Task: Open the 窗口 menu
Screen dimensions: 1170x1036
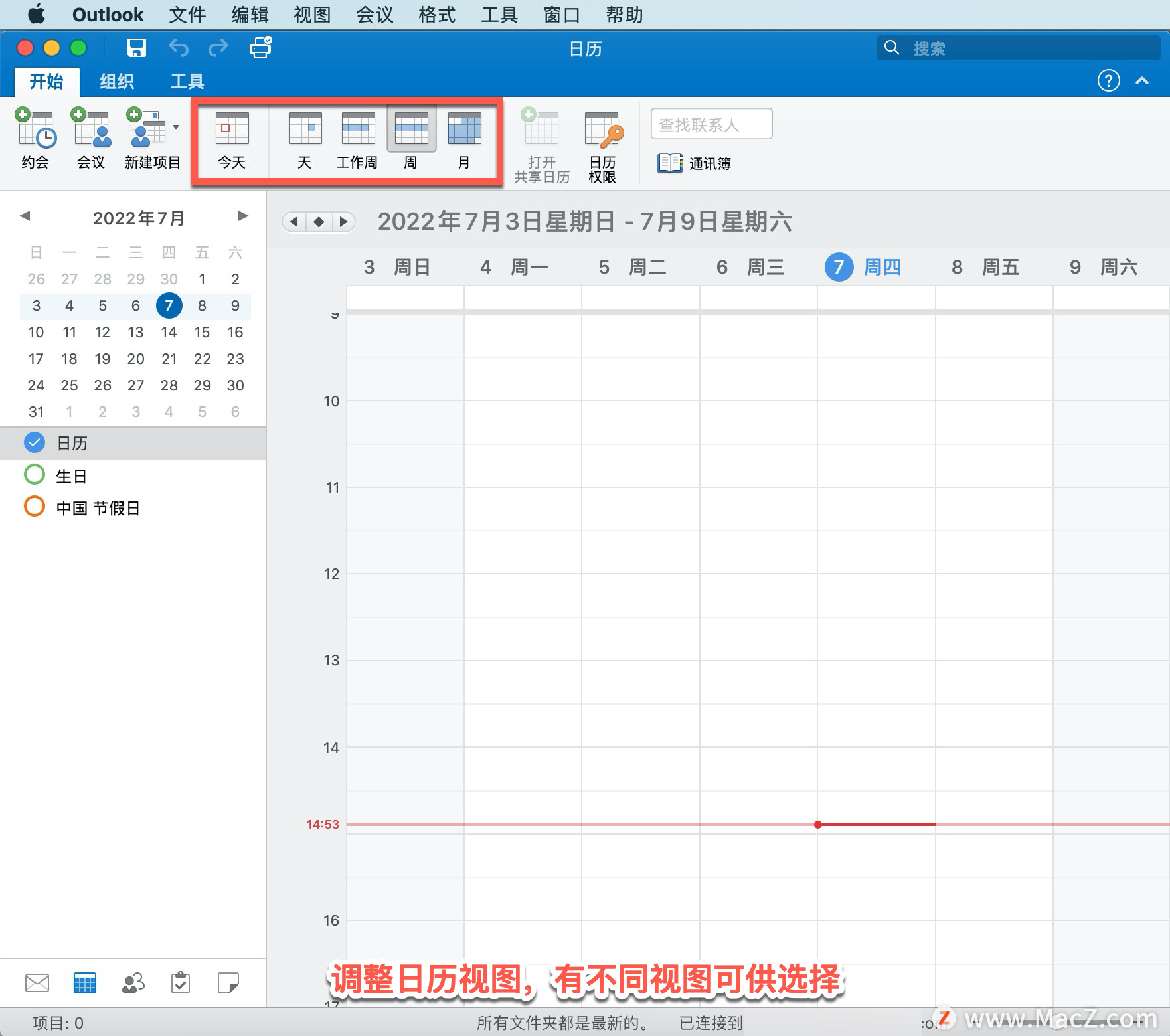Action: pos(562,15)
